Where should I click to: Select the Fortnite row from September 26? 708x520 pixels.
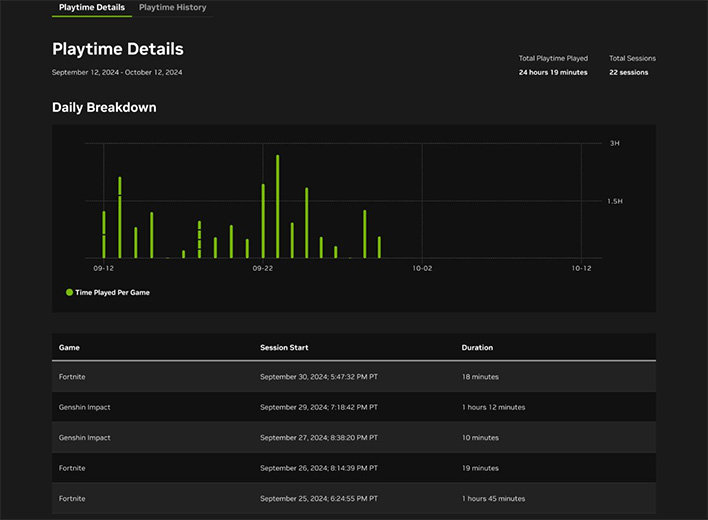(x=354, y=468)
